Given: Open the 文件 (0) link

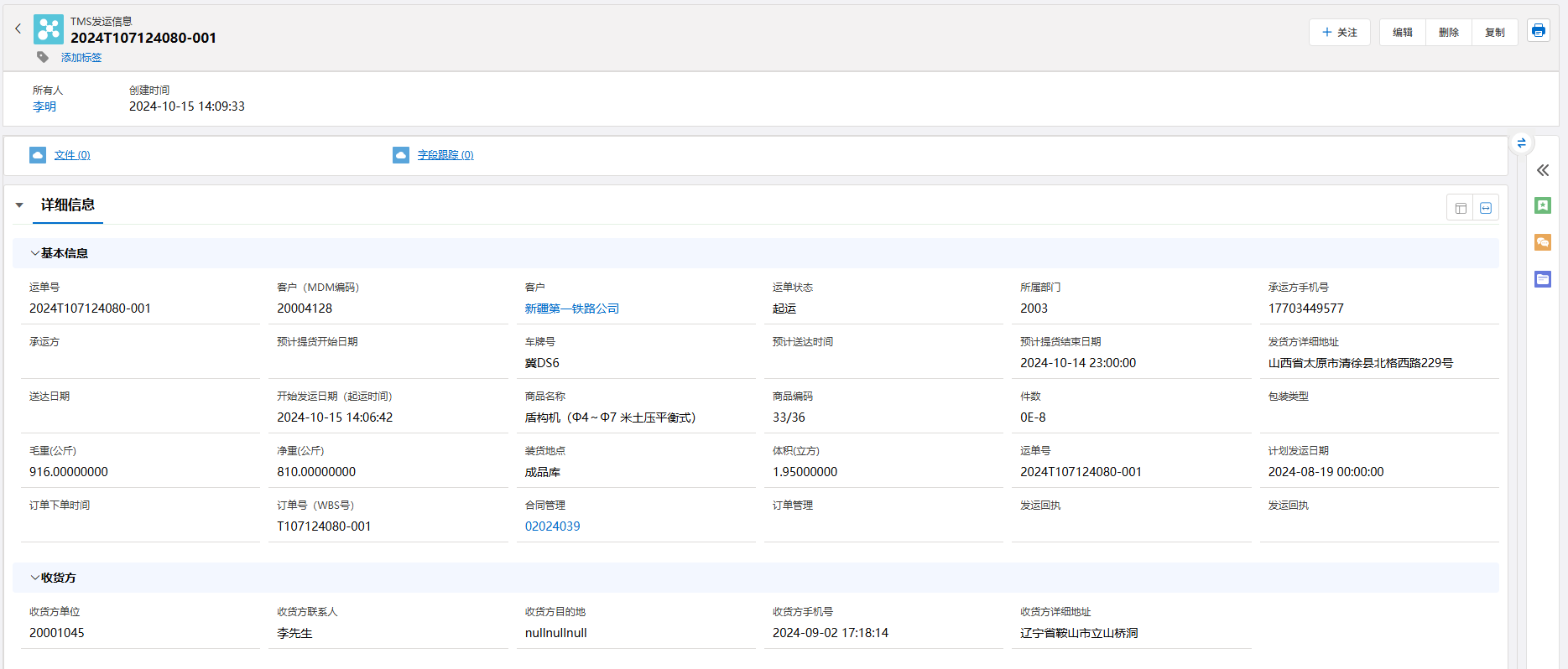Looking at the screenshot, I should pos(72,155).
